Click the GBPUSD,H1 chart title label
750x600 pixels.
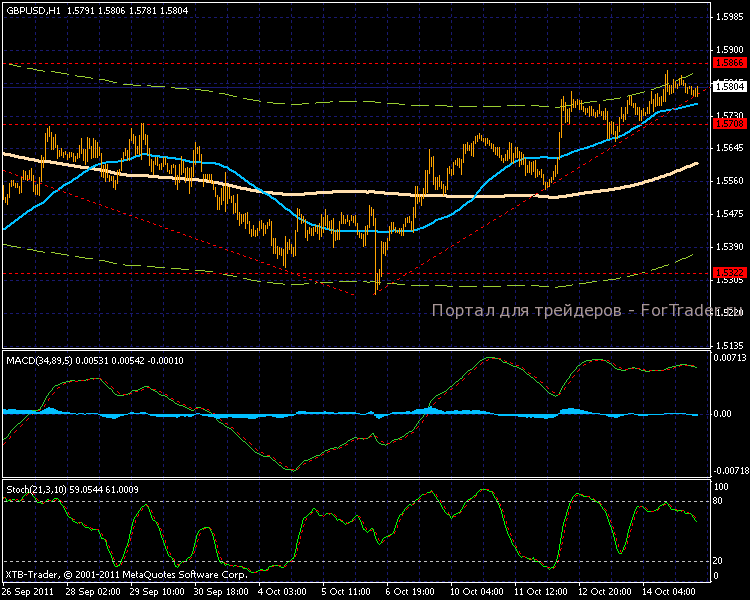click(28, 9)
